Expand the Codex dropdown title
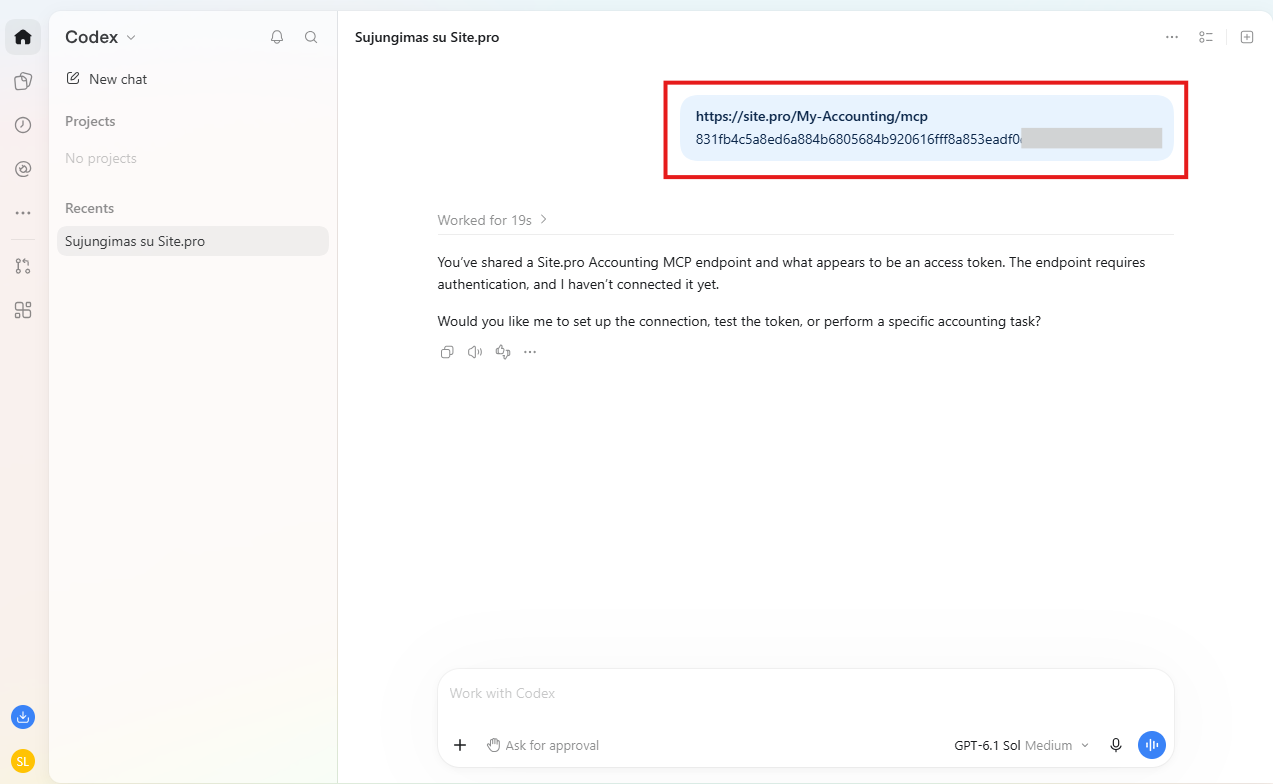This screenshot has height=784, width=1273. [100, 37]
